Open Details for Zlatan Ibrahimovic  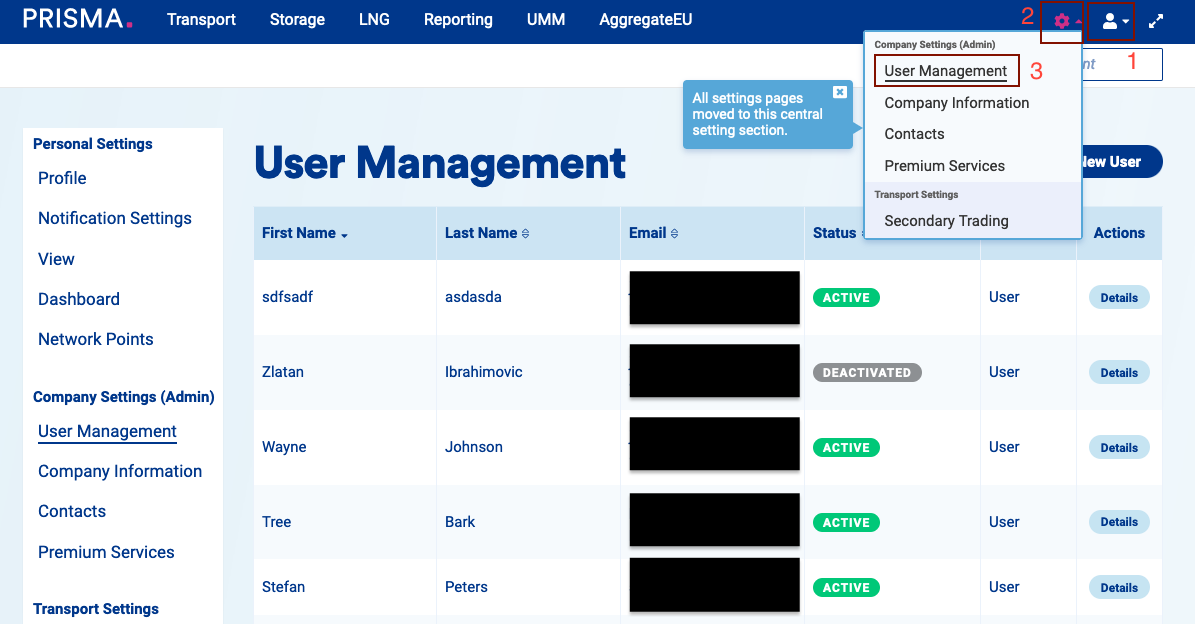coord(1118,373)
